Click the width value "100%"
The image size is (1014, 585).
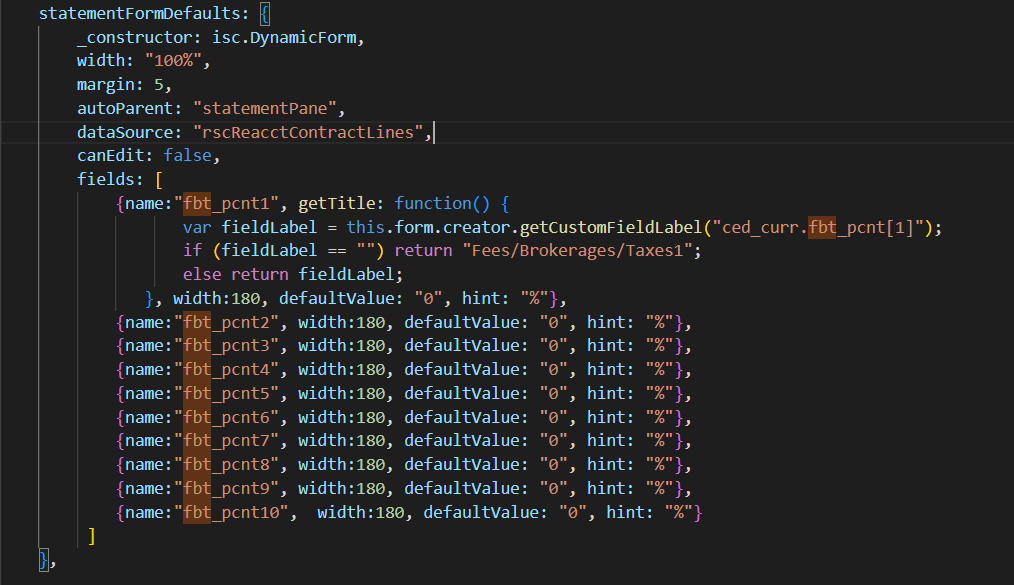[x=173, y=61]
